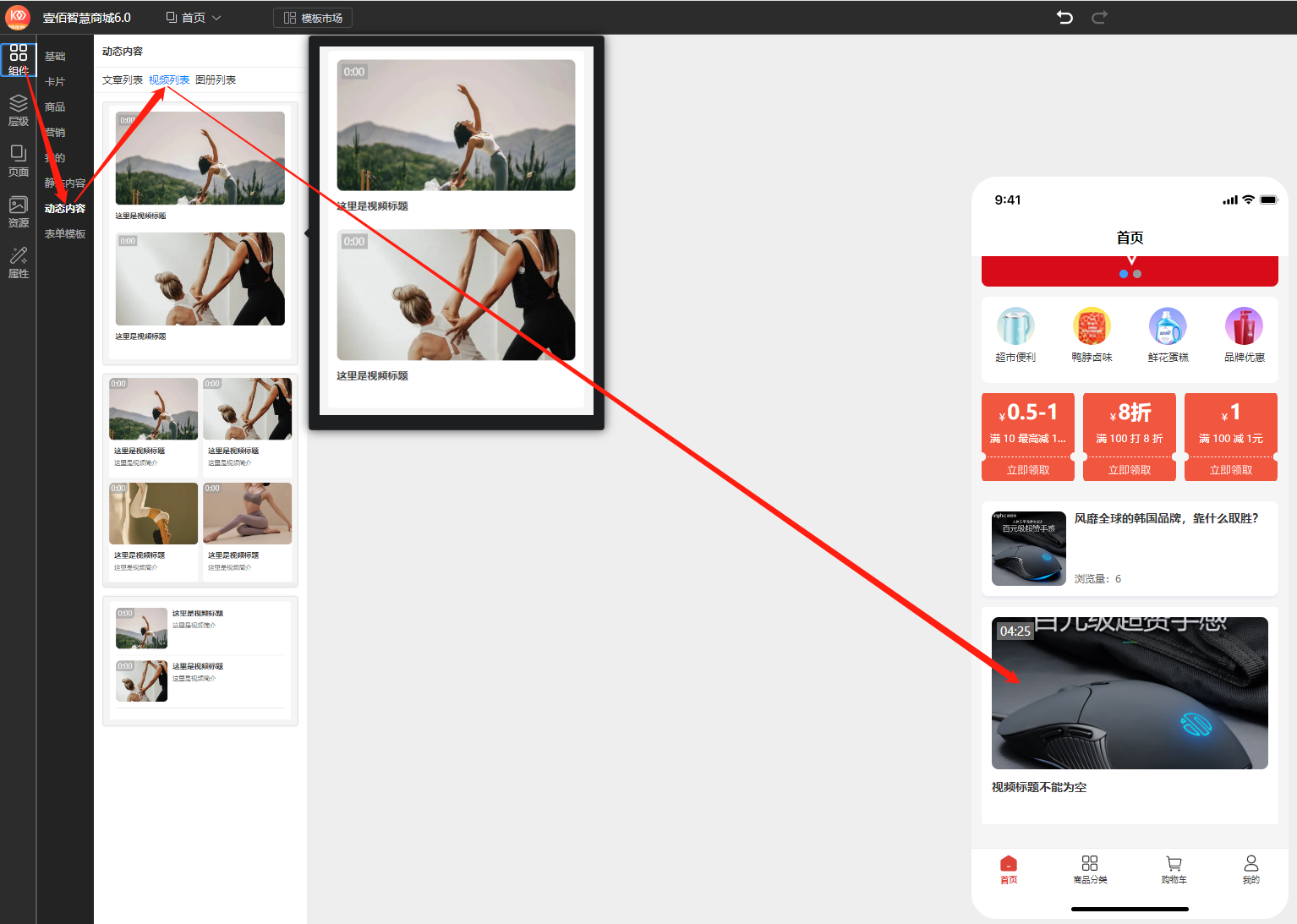Click the 视频标题不能为空 video title text
The width and height of the screenshot is (1297, 924).
tap(1039, 787)
